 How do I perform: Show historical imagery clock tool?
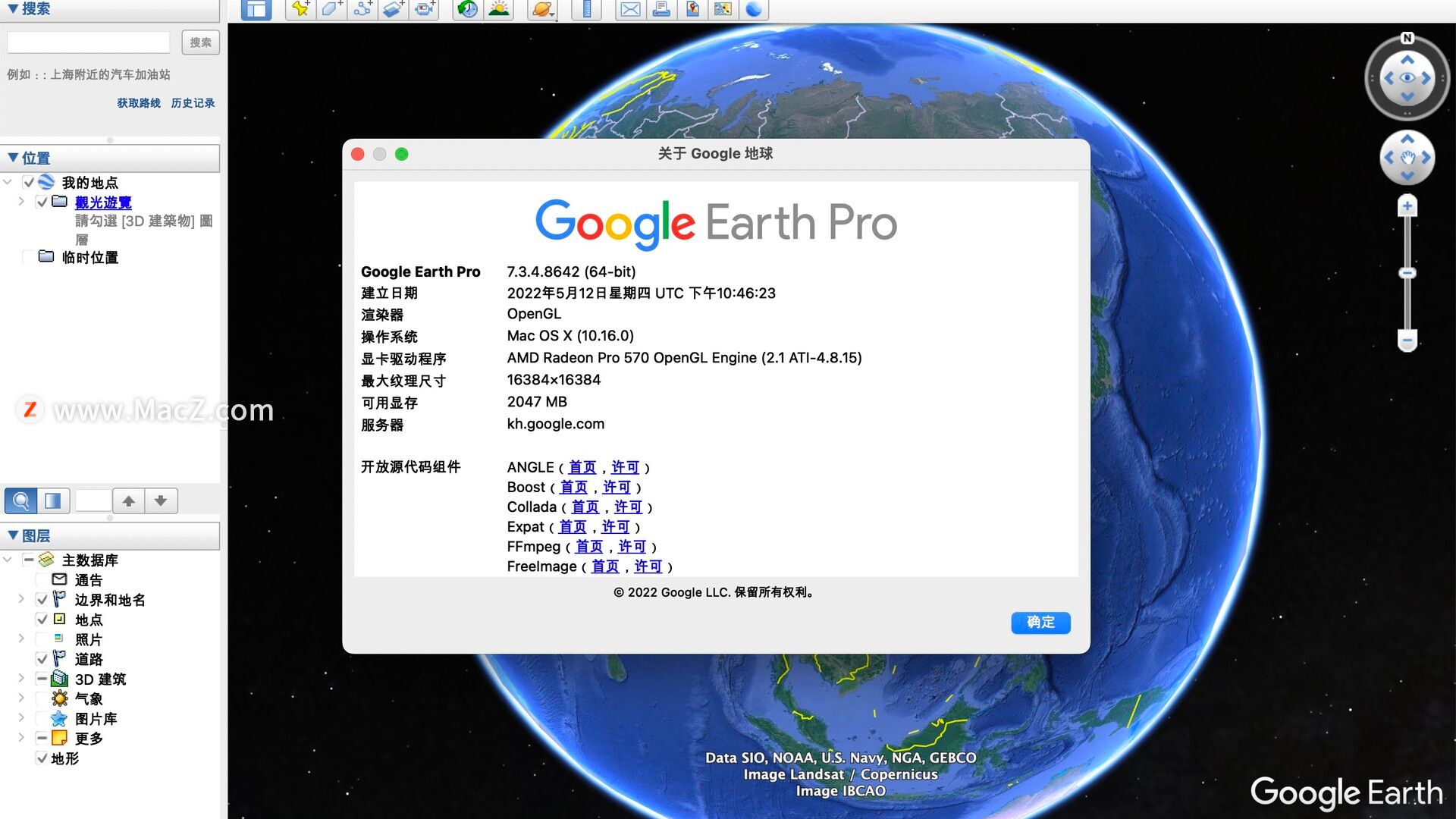468,9
